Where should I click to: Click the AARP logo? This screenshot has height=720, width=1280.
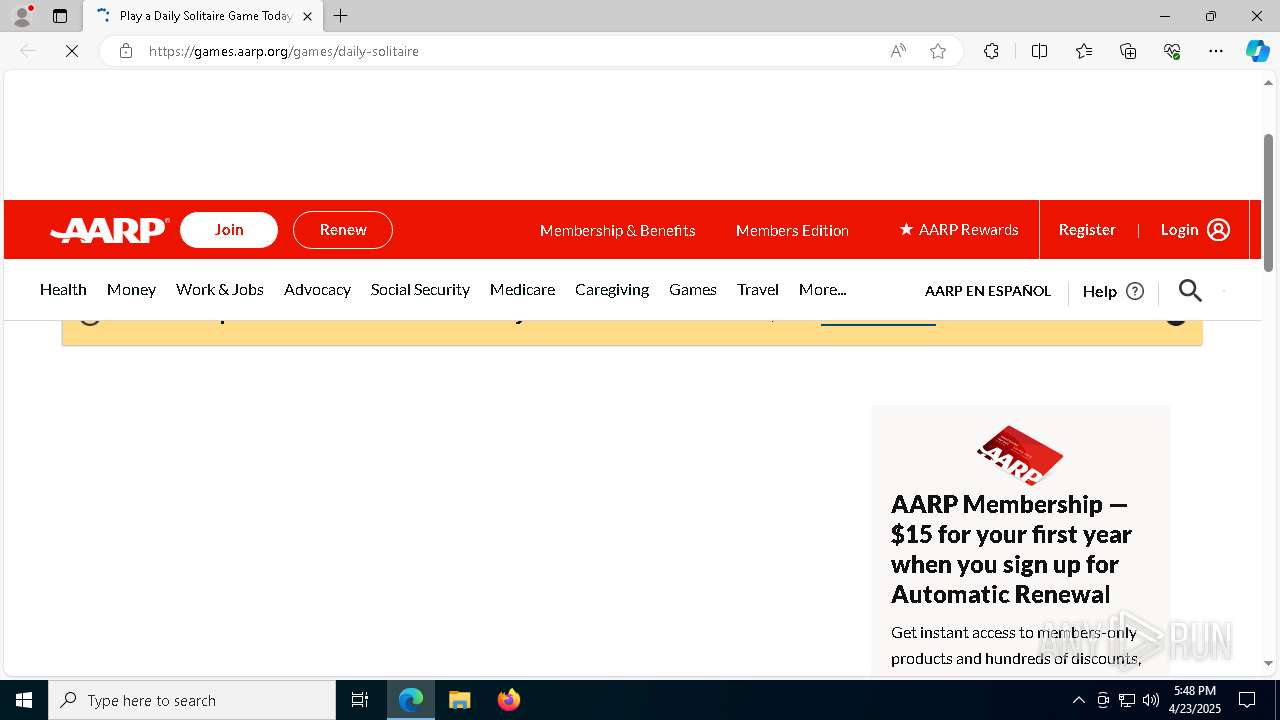tap(110, 230)
